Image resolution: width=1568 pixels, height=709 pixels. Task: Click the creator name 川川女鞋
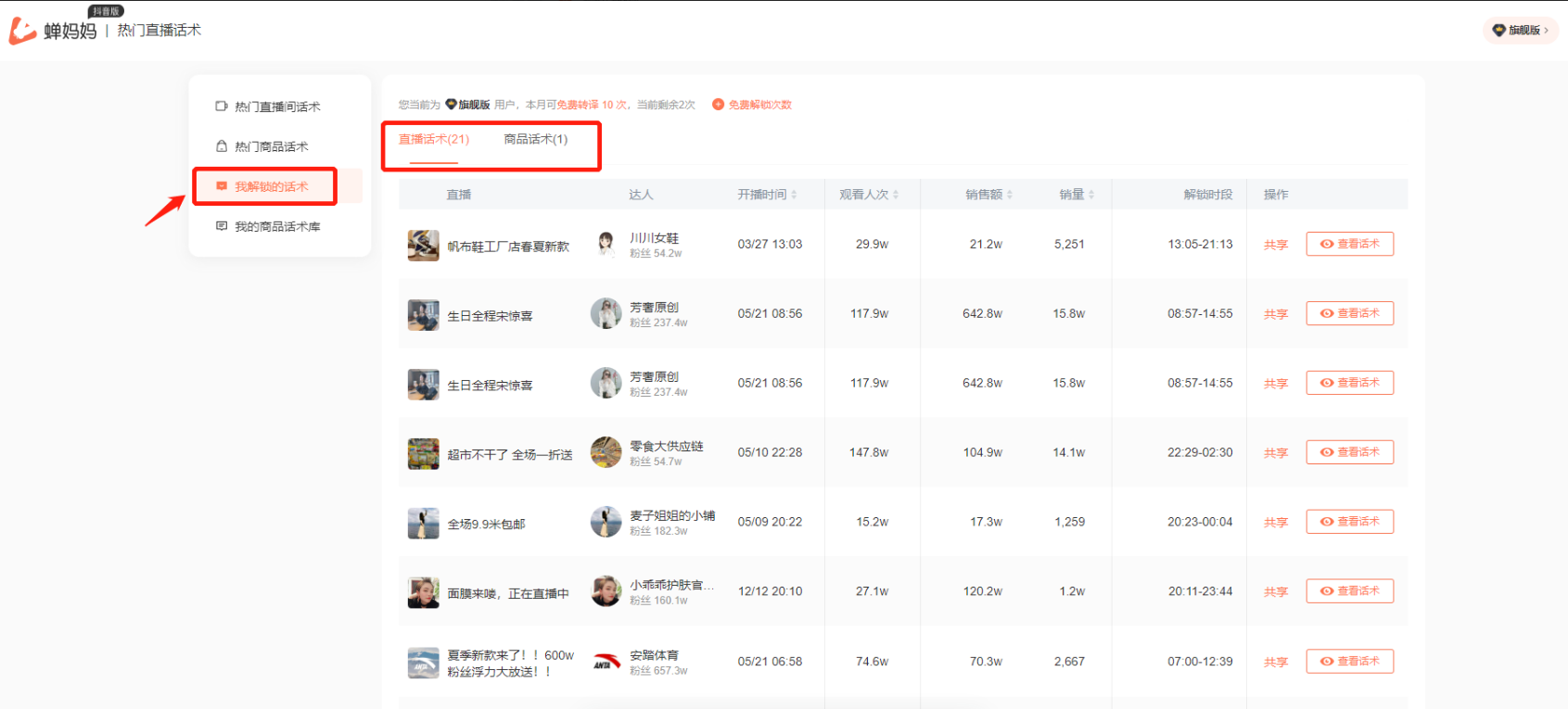655,238
